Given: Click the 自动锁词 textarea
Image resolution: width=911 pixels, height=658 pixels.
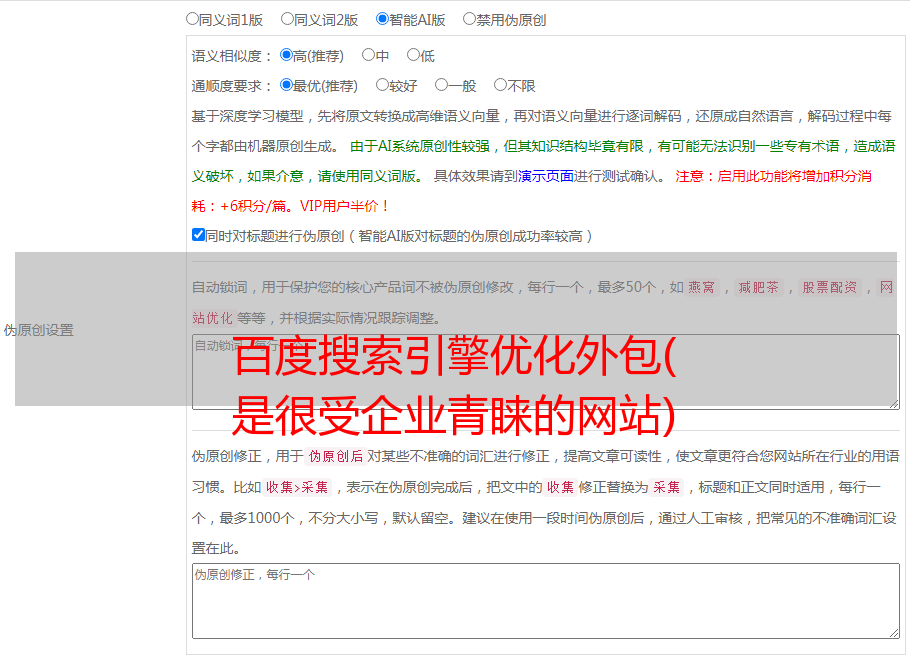Looking at the screenshot, I should point(546,372).
